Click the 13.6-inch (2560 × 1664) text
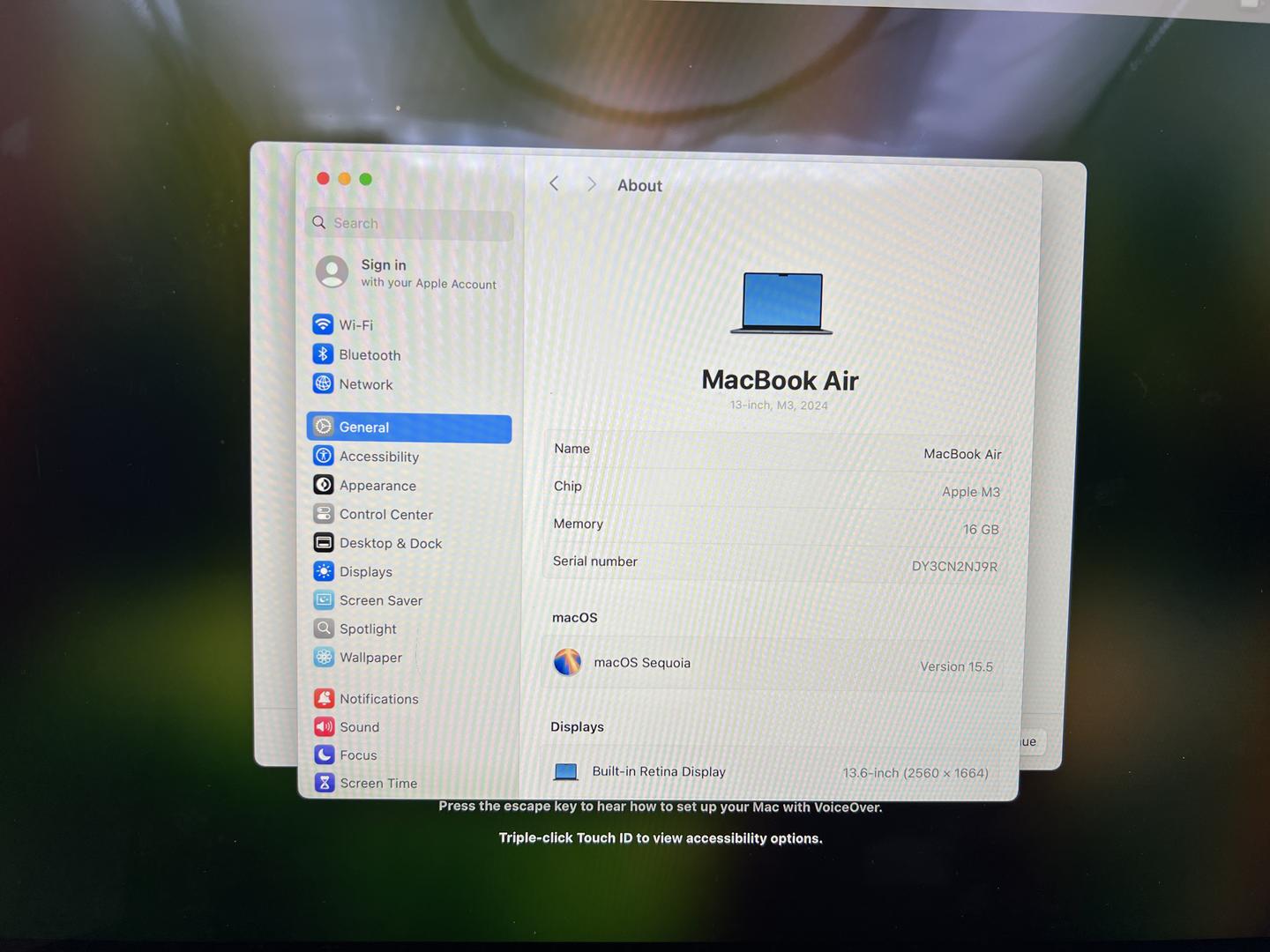This screenshot has height=952, width=1270. coord(915,773)
